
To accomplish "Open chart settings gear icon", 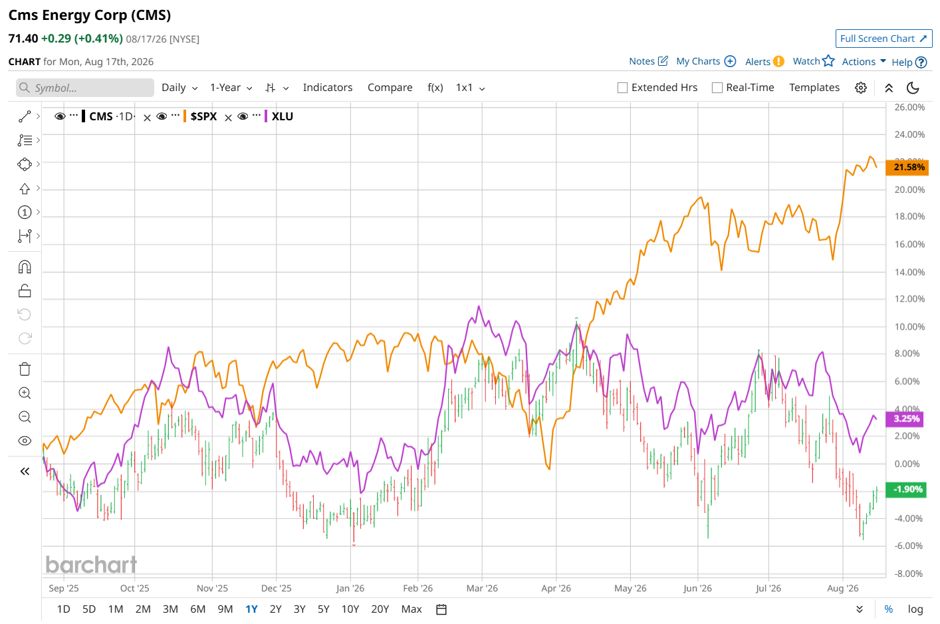I will coord(861,88).
